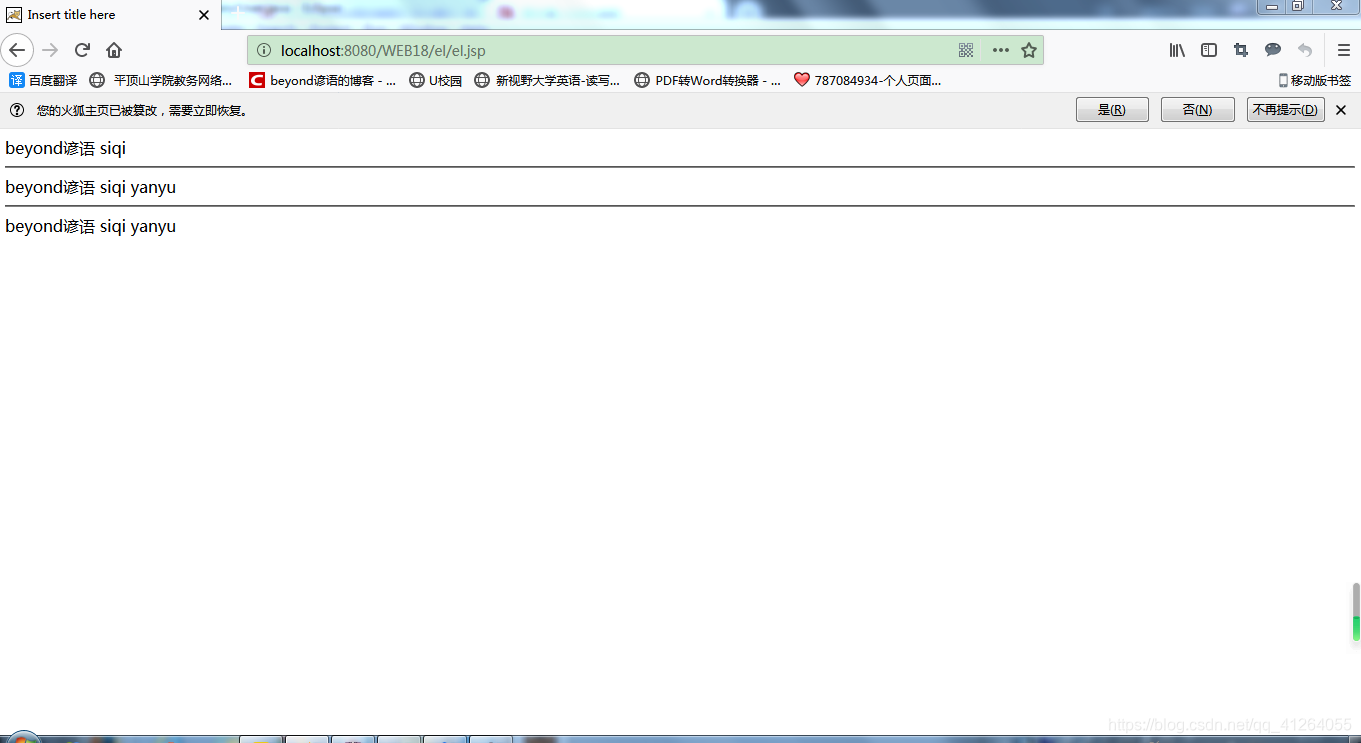This screenshot has height=743, width=1361.
Task: Click the question mark notification icon
Action: 17,110
